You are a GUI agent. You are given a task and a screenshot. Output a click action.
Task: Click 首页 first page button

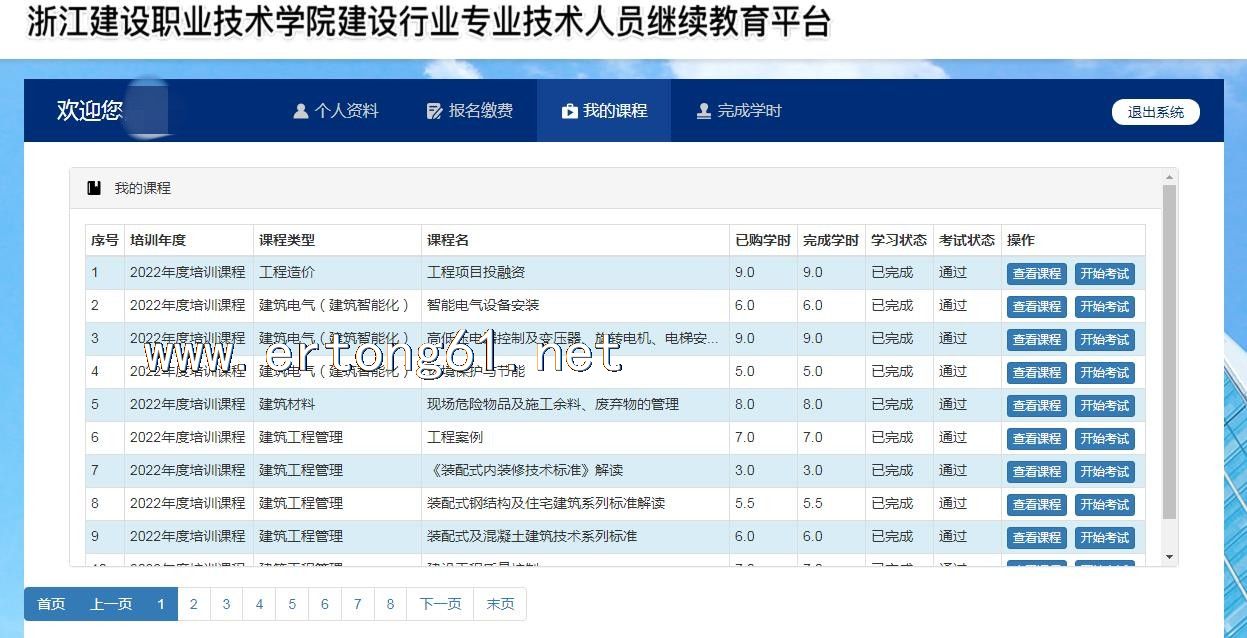51,604
